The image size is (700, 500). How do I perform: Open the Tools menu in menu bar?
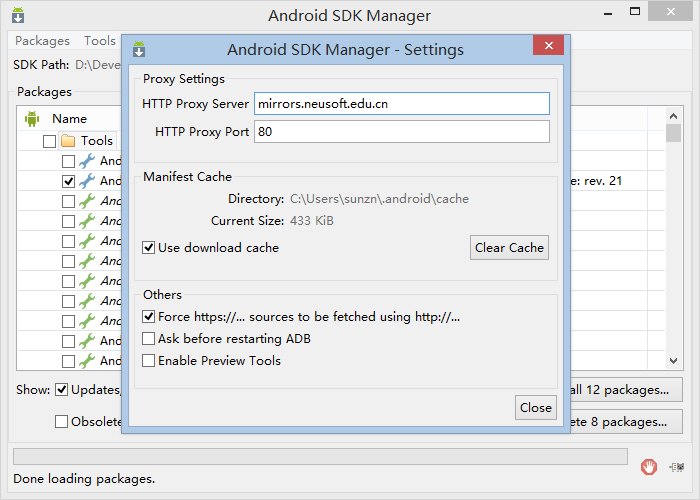click(100, 41)
